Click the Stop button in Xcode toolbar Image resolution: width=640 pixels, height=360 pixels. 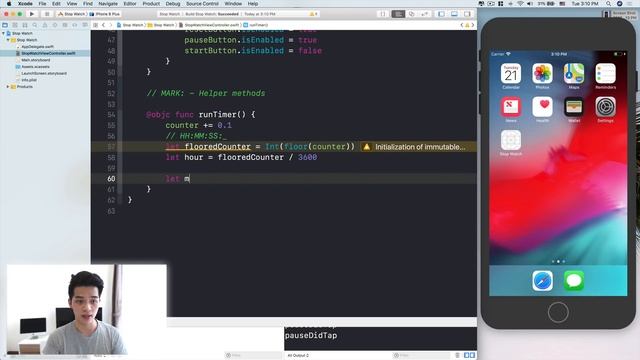pyautogui.click(x=47, y=14)
